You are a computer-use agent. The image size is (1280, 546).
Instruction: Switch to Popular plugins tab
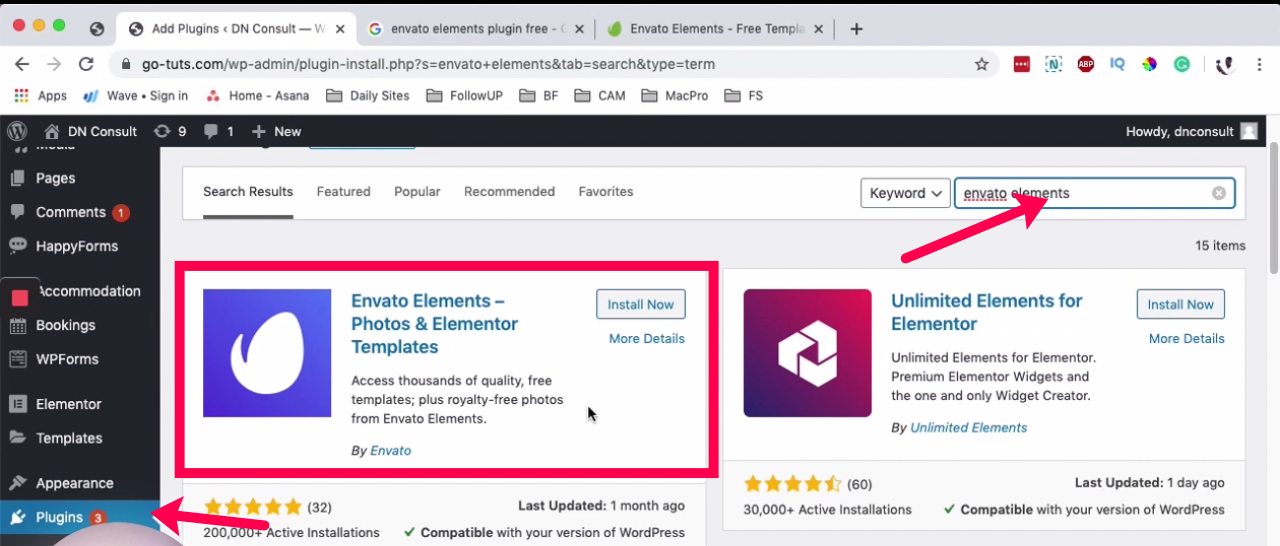pos(417,192)
